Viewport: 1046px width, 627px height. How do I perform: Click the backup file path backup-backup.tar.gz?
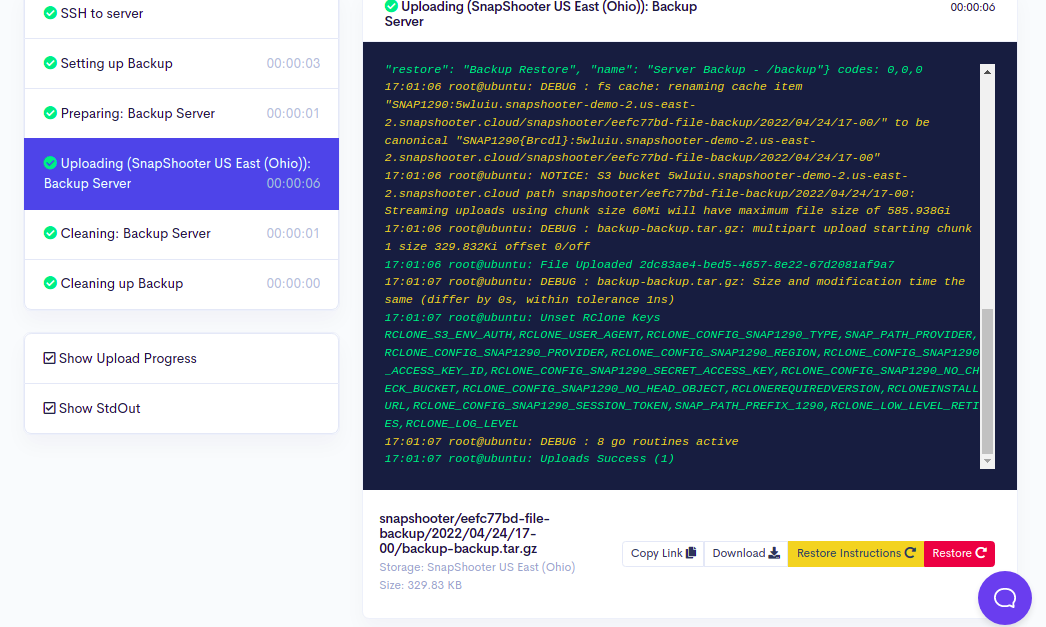point(464,534)
